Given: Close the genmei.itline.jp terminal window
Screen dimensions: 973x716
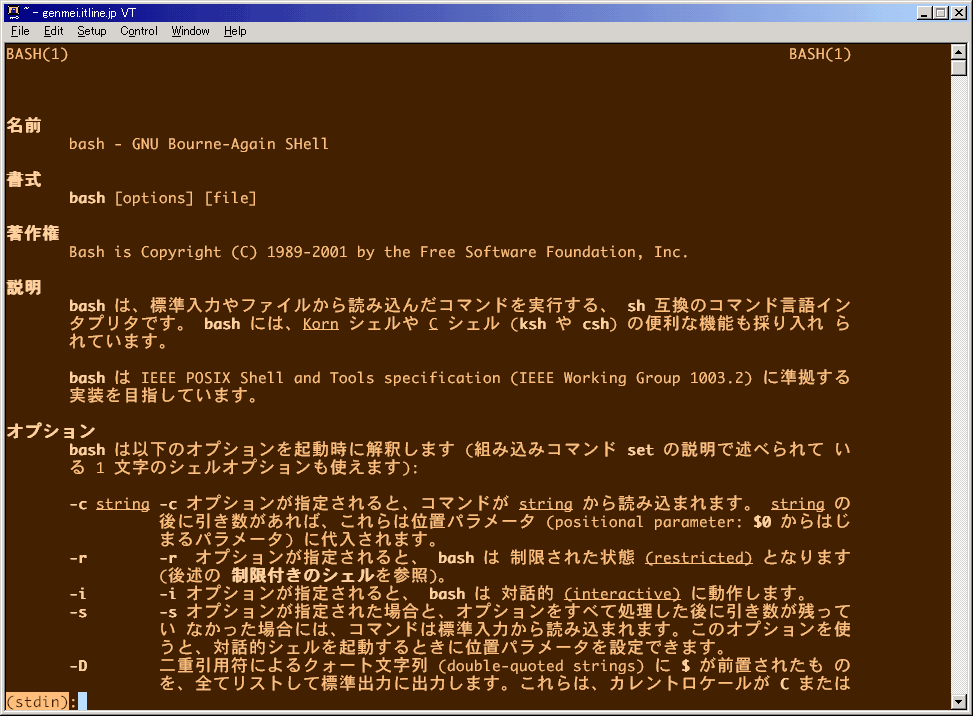Looking at the screenshot, I should click(x=957, y=12).
